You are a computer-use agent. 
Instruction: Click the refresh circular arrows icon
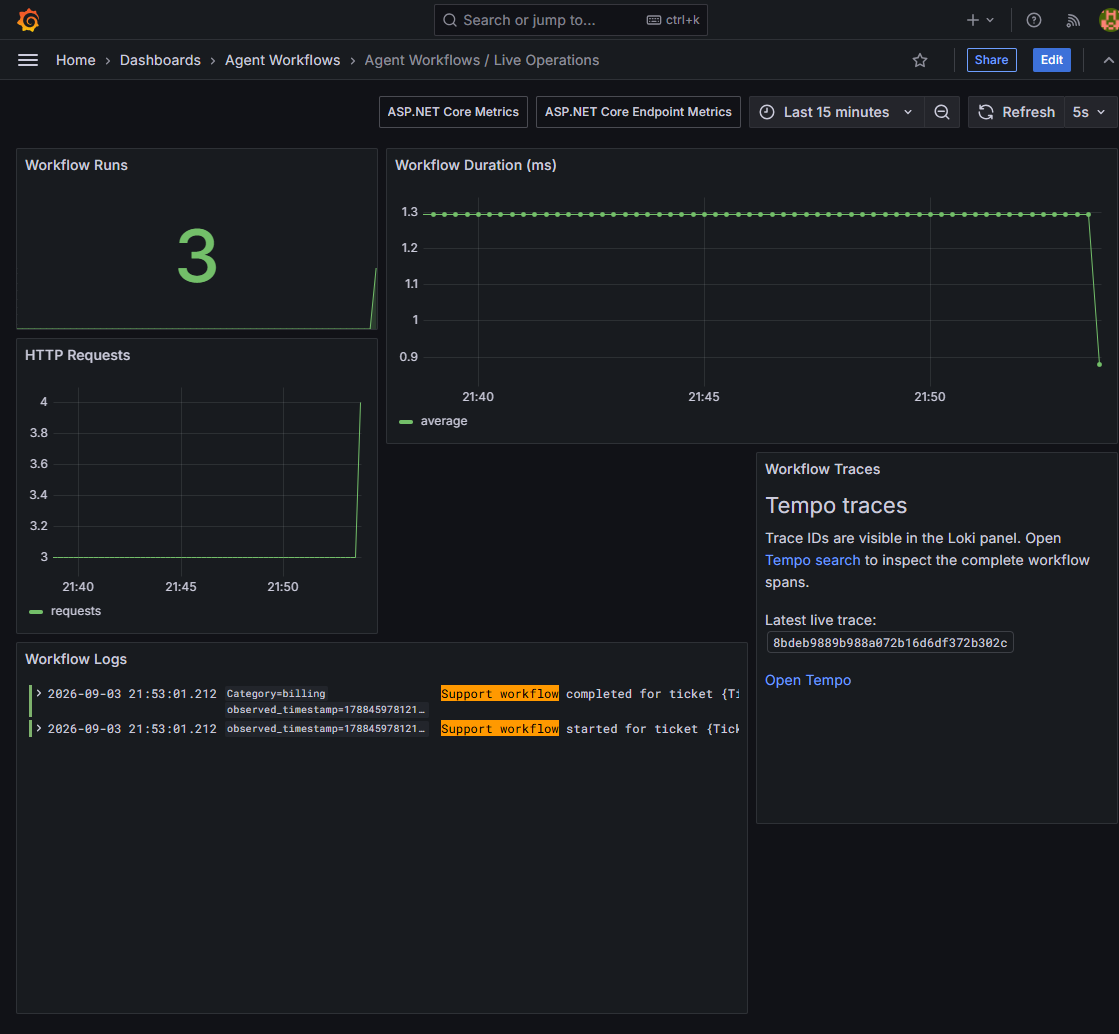click(986, 112)
